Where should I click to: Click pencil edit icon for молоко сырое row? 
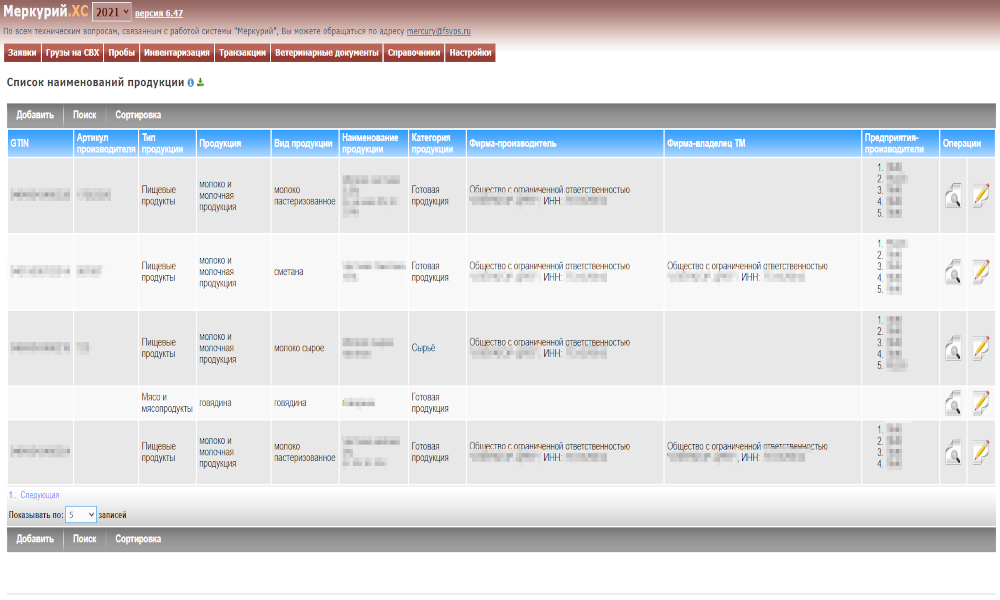pyautogui.click(x=981, y=348)
